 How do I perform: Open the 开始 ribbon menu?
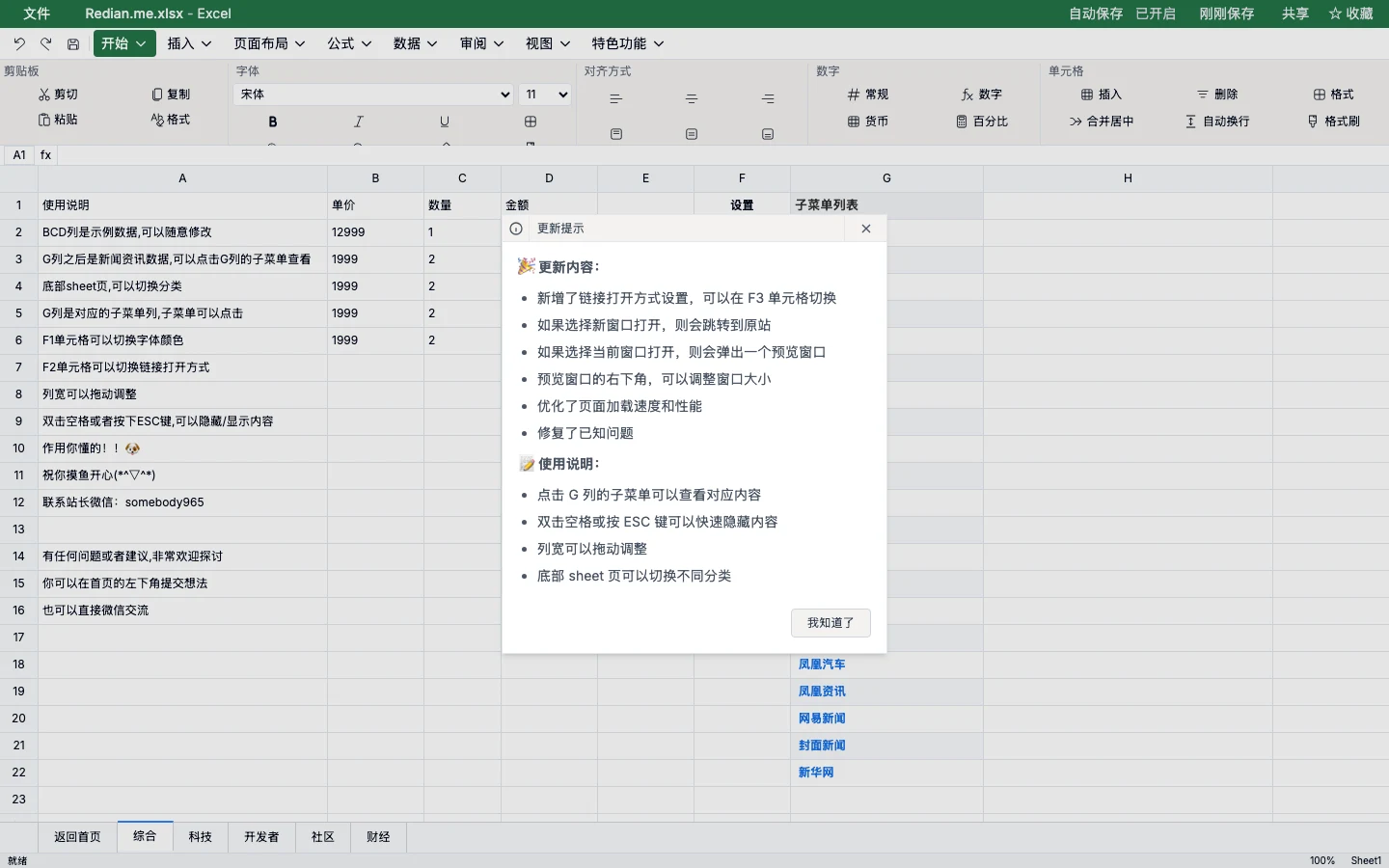pyautogui.click(x=124, y=43)
